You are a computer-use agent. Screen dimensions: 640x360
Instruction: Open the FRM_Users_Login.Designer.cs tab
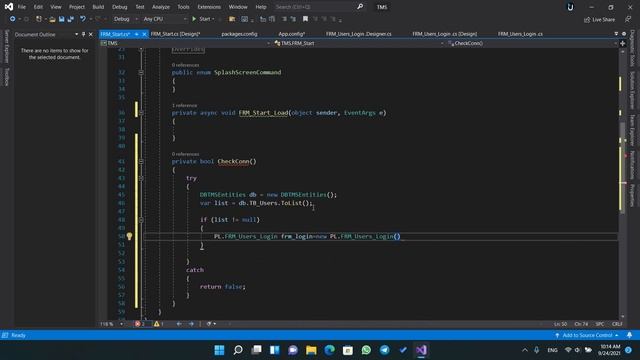[358, 34]
